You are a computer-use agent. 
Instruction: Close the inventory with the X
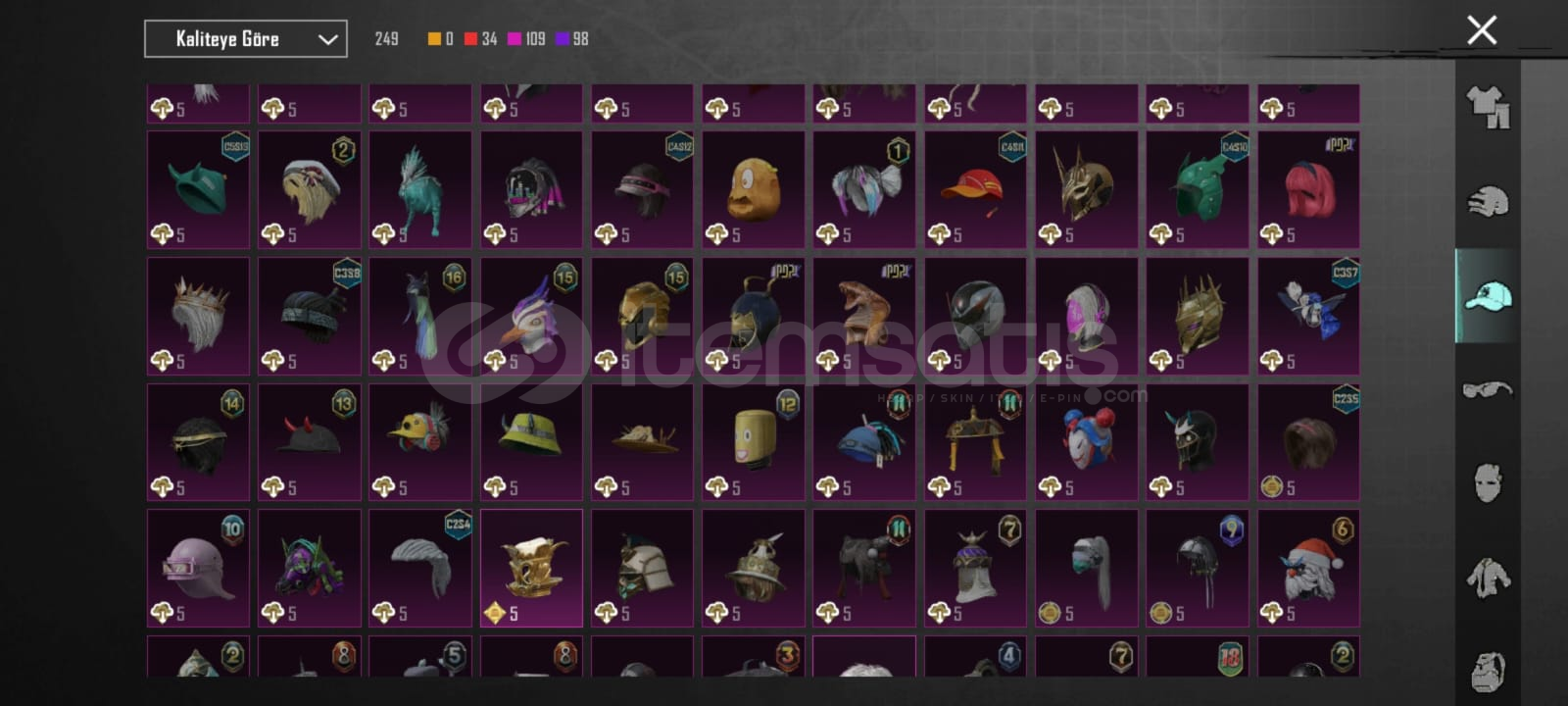pyautogui.click(x=1482, y=30)
